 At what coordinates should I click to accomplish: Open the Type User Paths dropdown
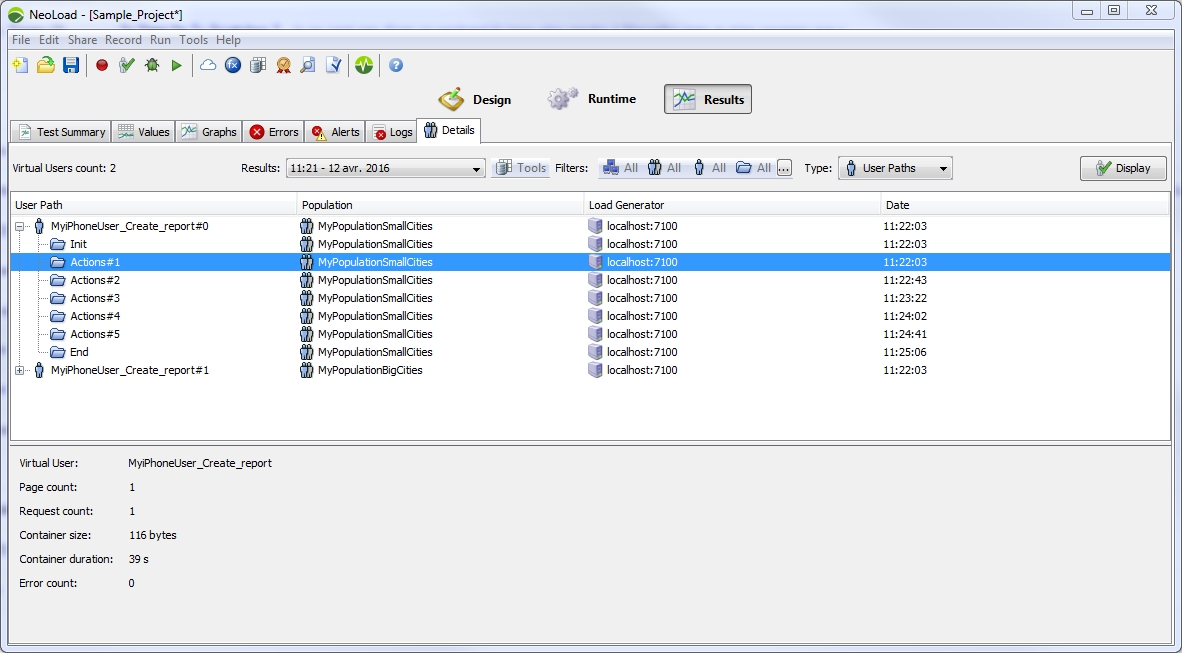point(894,168)
